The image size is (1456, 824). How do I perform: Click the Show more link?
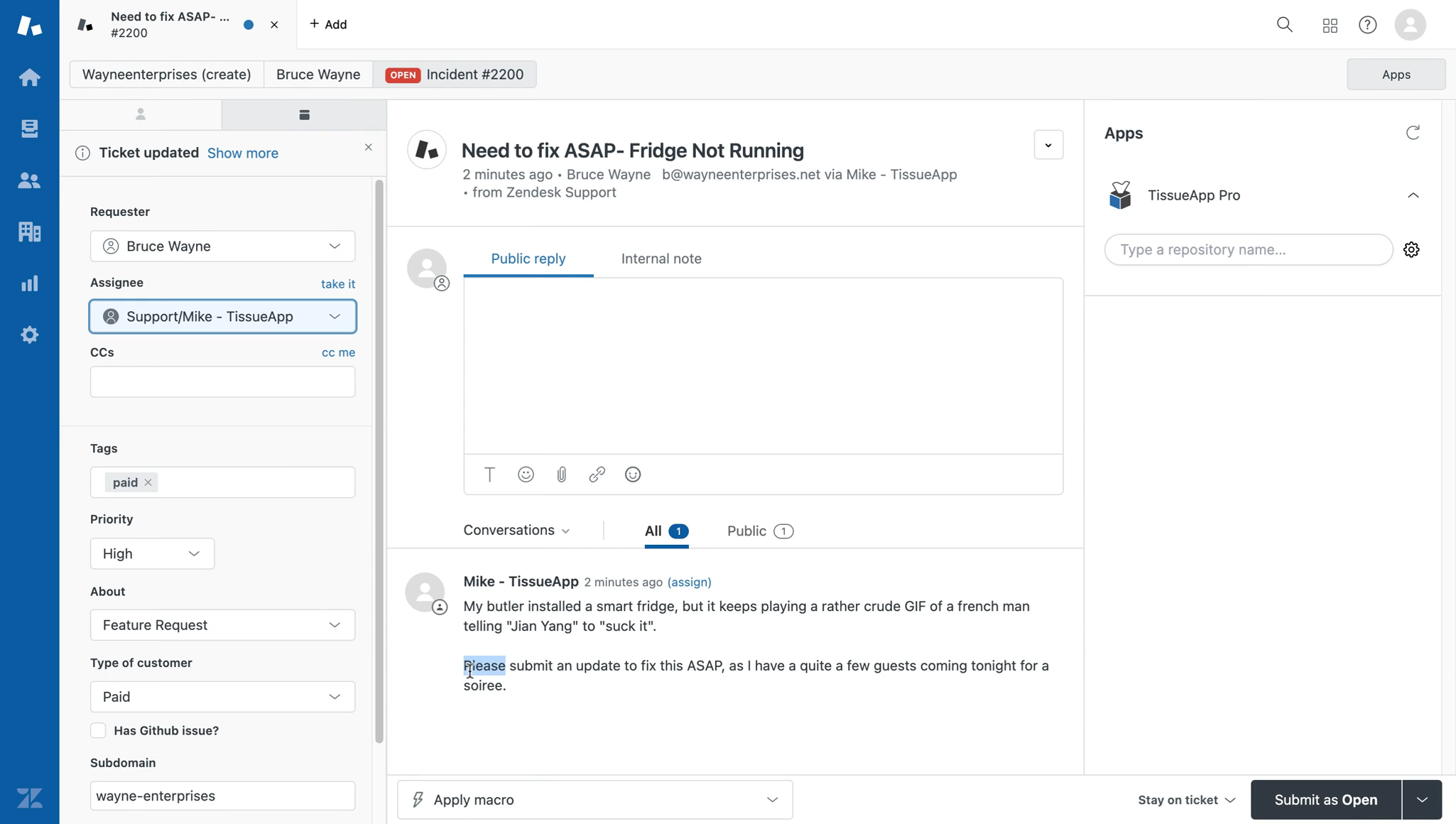243,153
